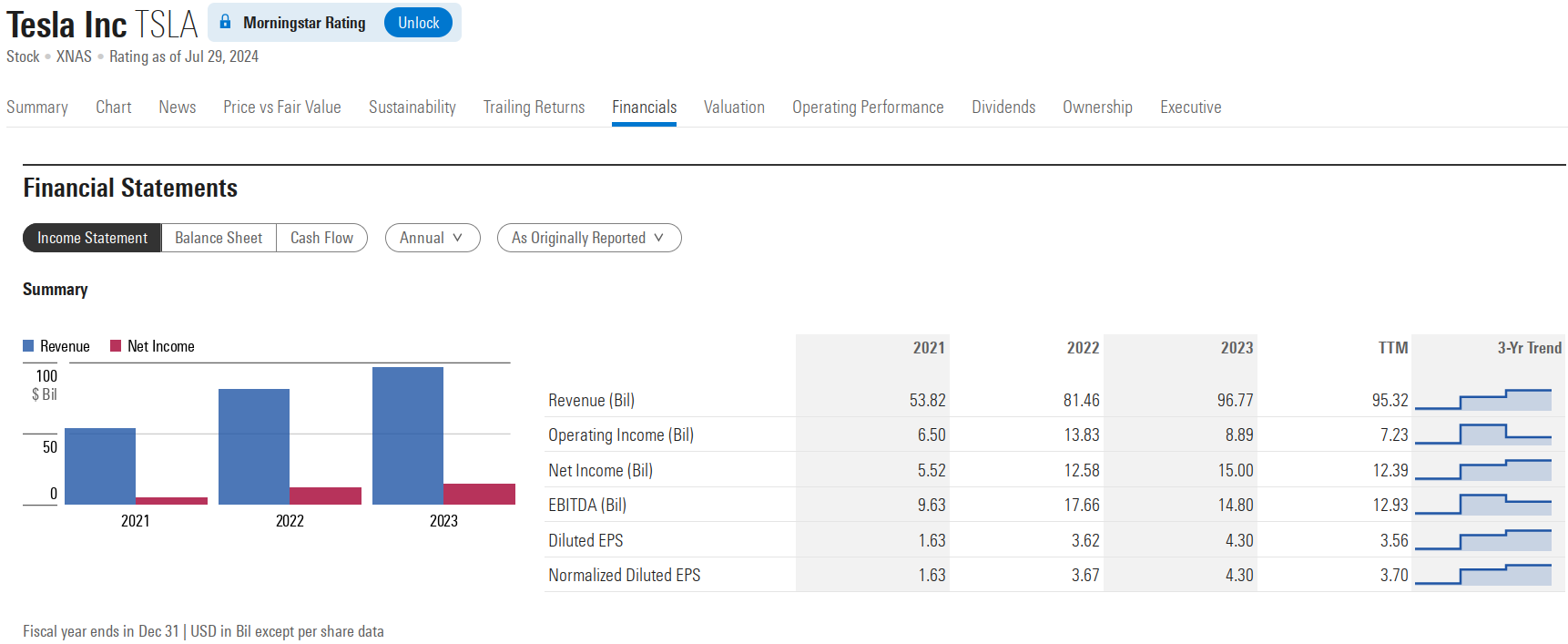Click the Diluted EPS trend sparkline

click(x=1482, y=540)
